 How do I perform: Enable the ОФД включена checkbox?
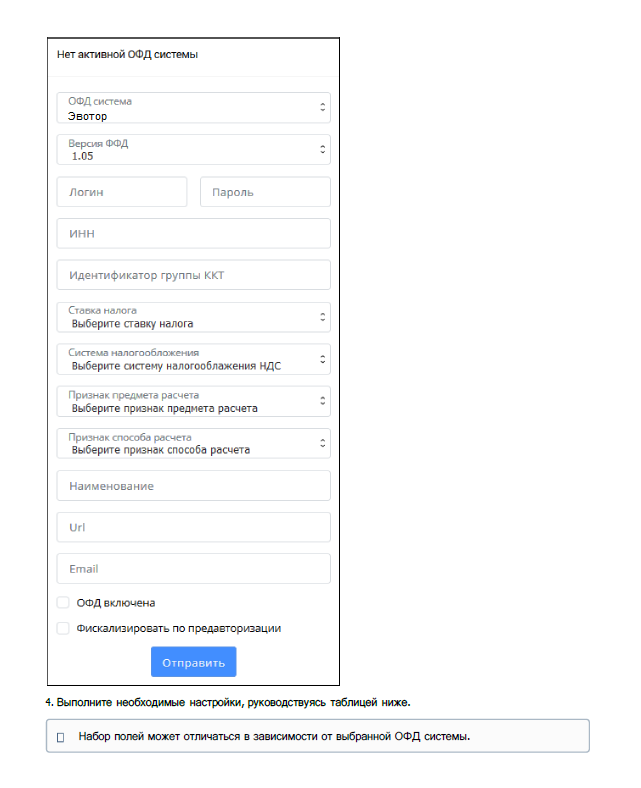tap(63, 603)
